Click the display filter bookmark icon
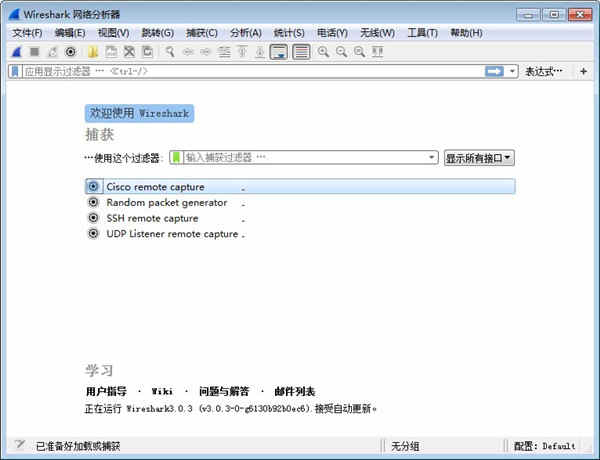 coord(15,71)
